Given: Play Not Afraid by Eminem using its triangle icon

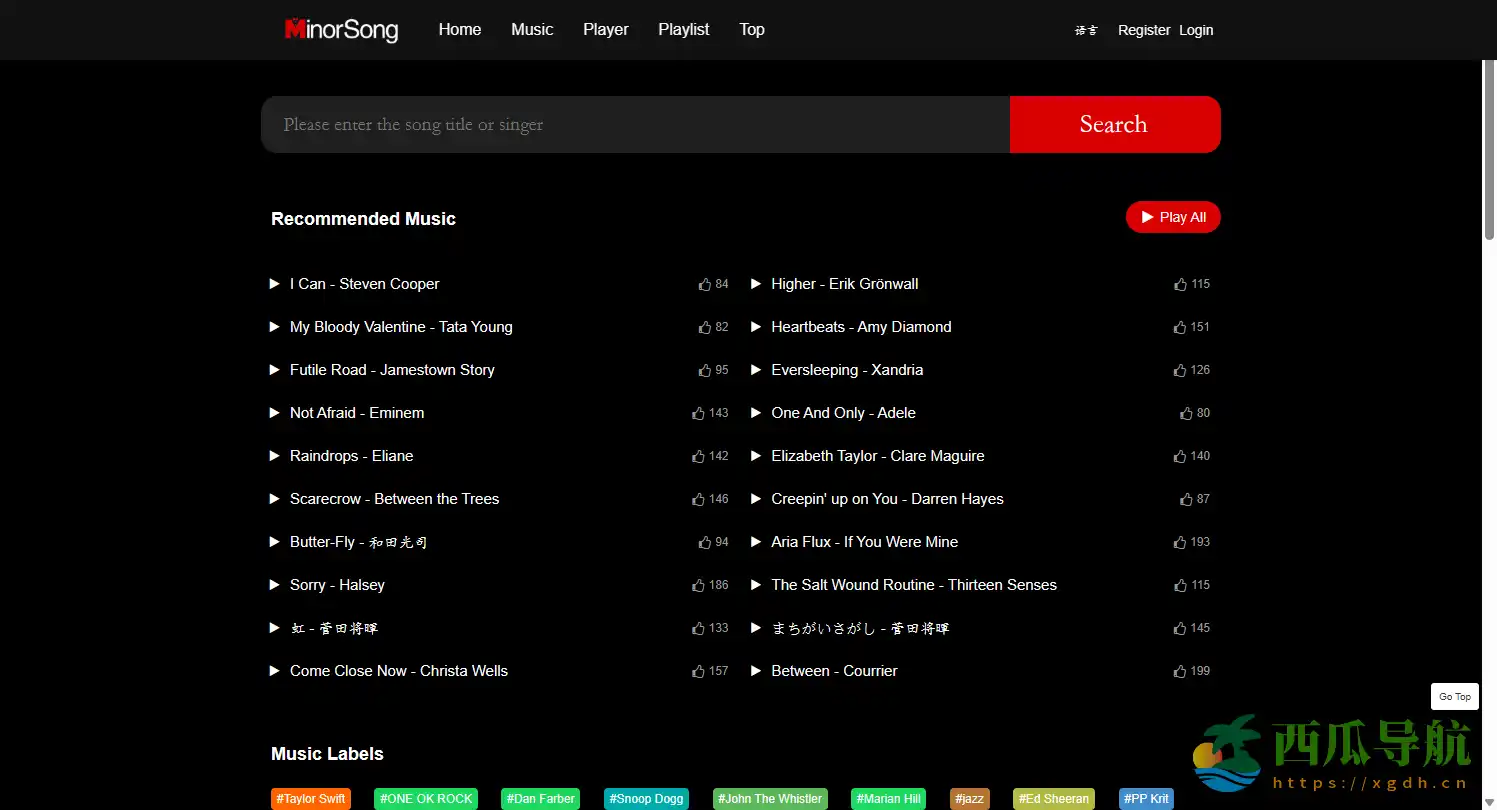Looking at the screenshot, I should coord(275,413).
